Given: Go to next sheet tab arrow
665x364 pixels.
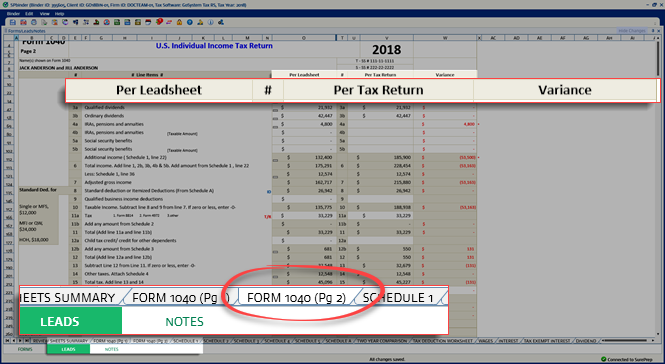Looking at the screenshot, I should pyautogui.click(x=20, y=341).
